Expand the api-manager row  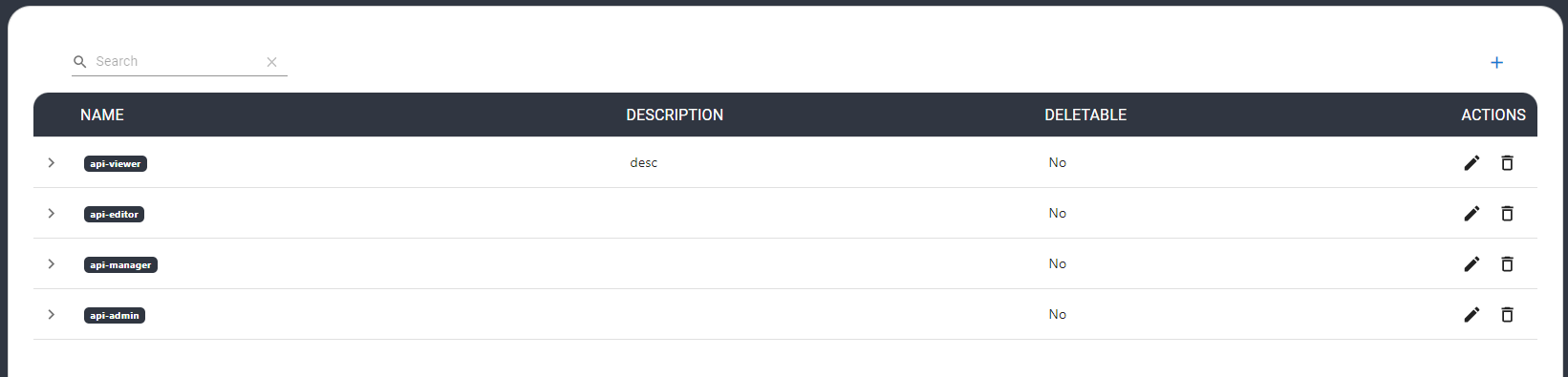(x=52, y=264)
